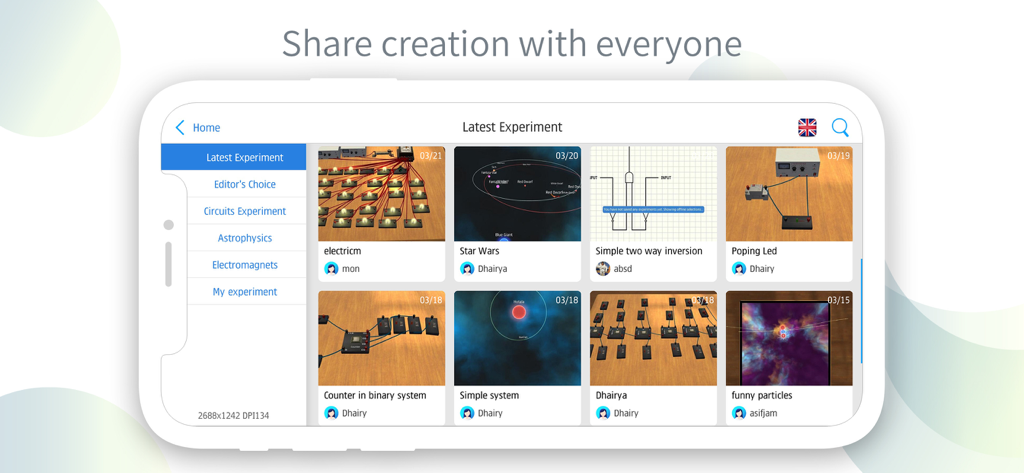This screenshot has height=473, width=1024.
Task: Open the Dhairya experiment thumbnail
Action: click(653, 338)
